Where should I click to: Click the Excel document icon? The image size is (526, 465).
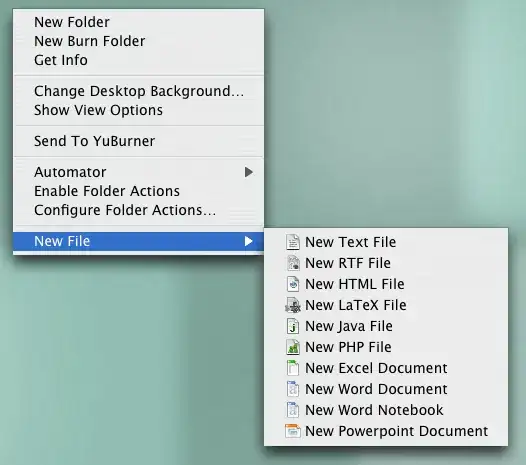pyautogui.click(x=293, y=368)
